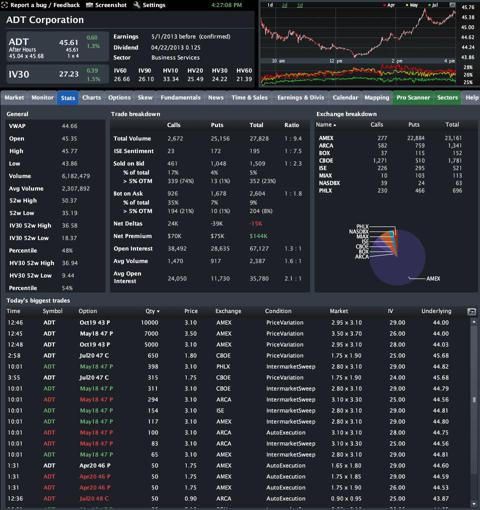Image resolution: width=480 pixels, height=510 pixels.
Task: Sort biggest trades by Price column
Action: [191, 311]
